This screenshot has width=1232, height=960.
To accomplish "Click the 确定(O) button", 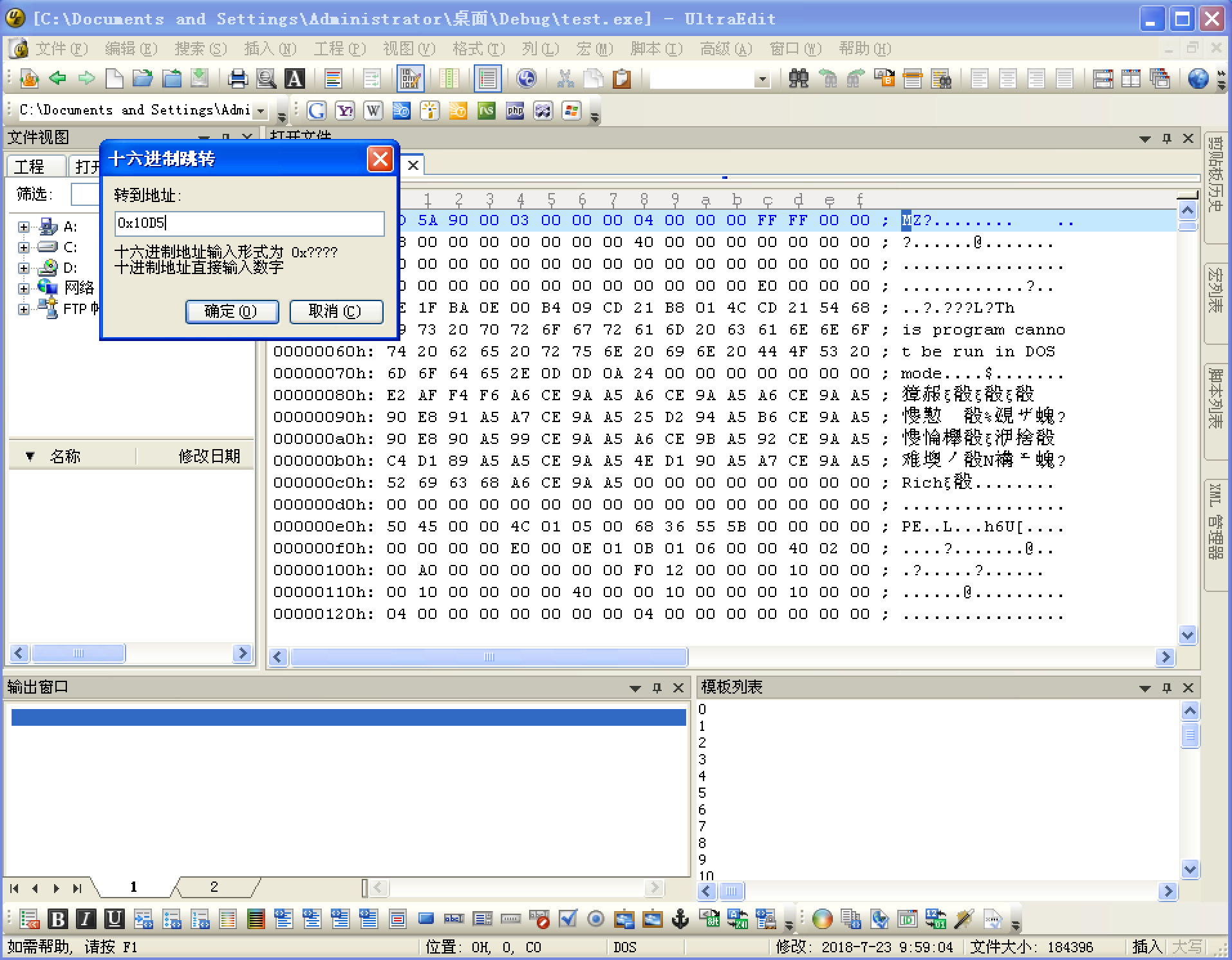I will (232, 311).
